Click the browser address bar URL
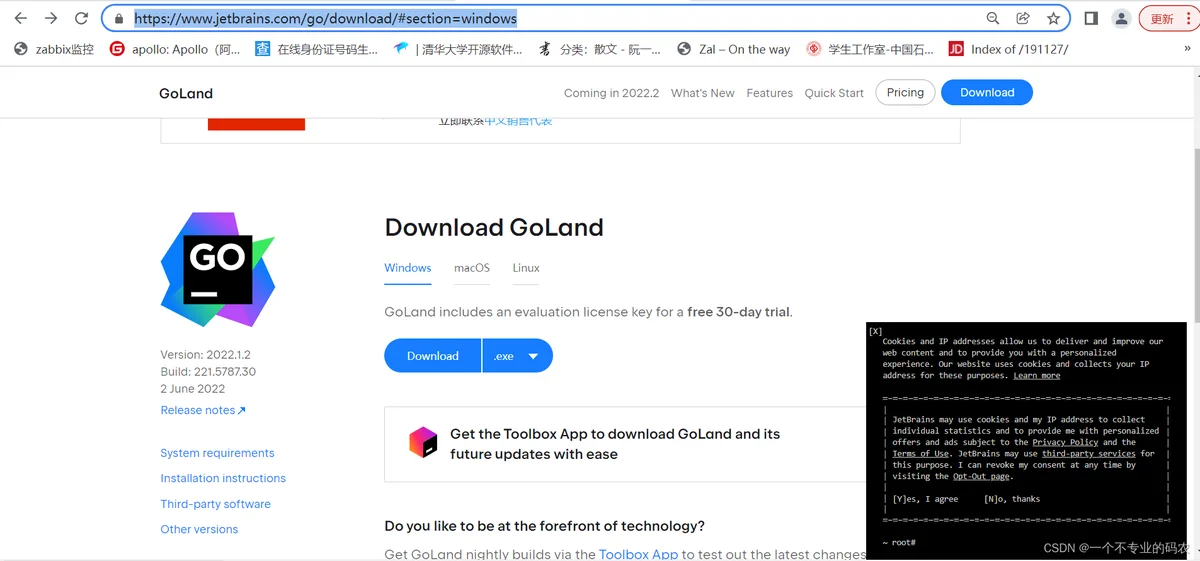 (326, 18)
